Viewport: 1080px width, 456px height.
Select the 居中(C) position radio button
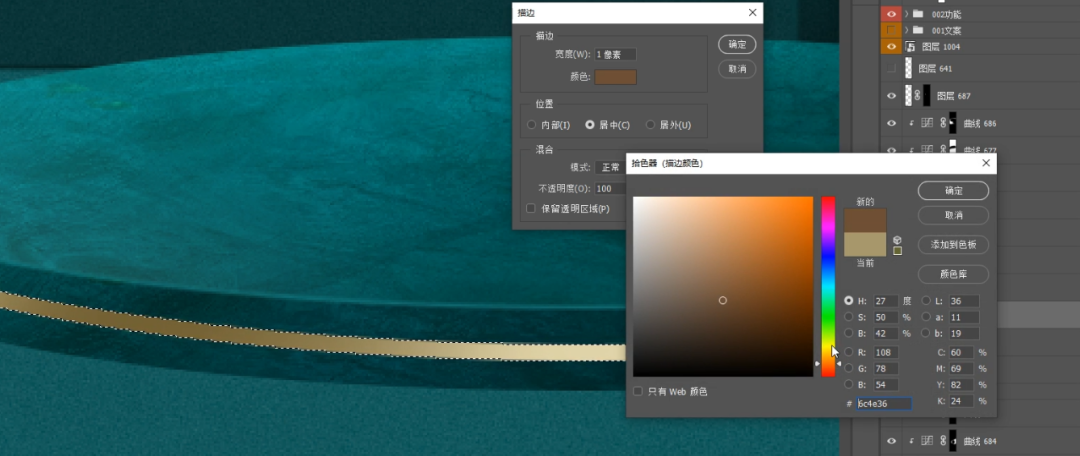pyautogui.click(x=590, y=125)
